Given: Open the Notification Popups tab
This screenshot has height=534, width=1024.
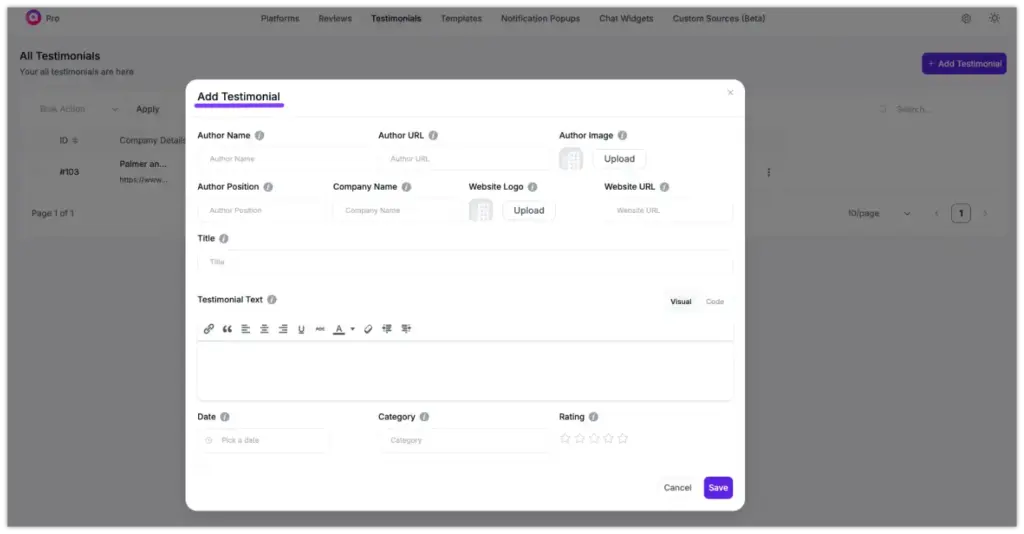Looking at the screenshot, I should click(x=541, y=18).
